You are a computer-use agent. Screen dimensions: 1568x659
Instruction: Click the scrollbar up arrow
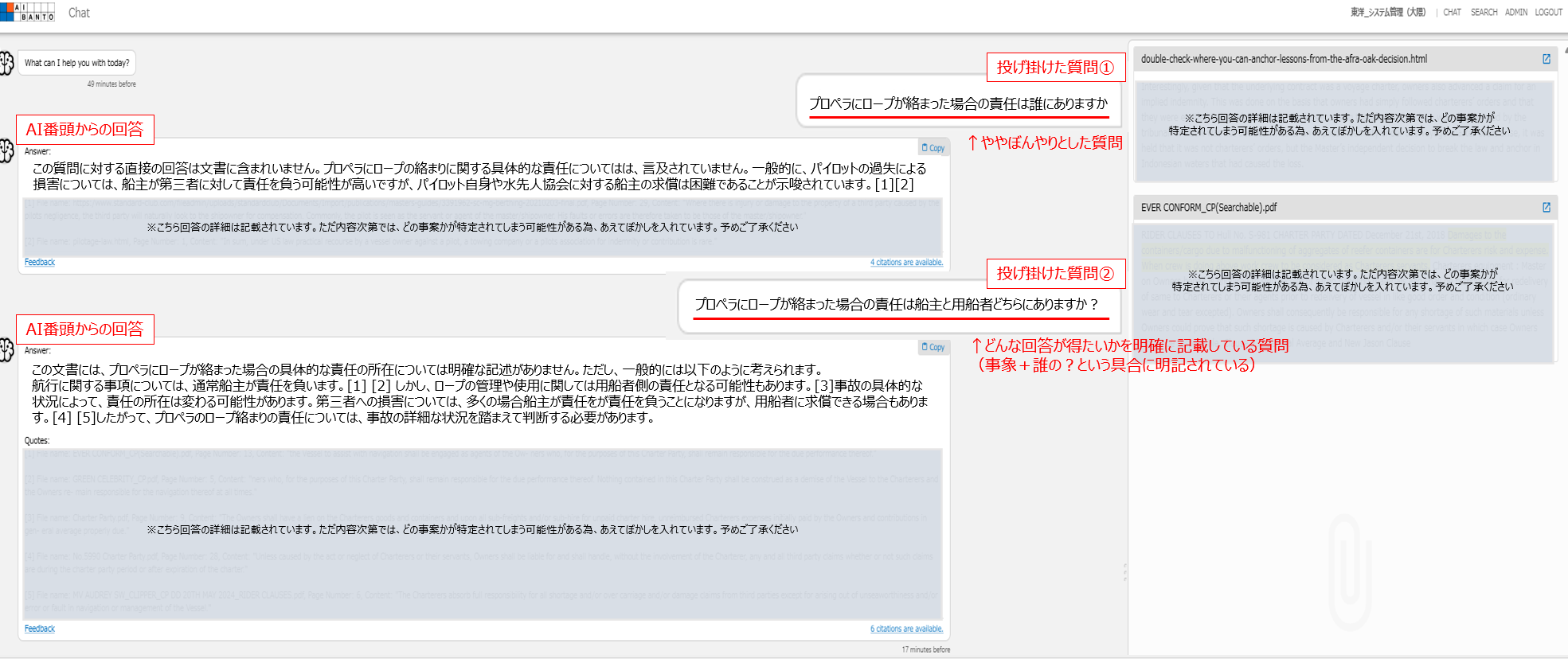[x=1565, y=49]
